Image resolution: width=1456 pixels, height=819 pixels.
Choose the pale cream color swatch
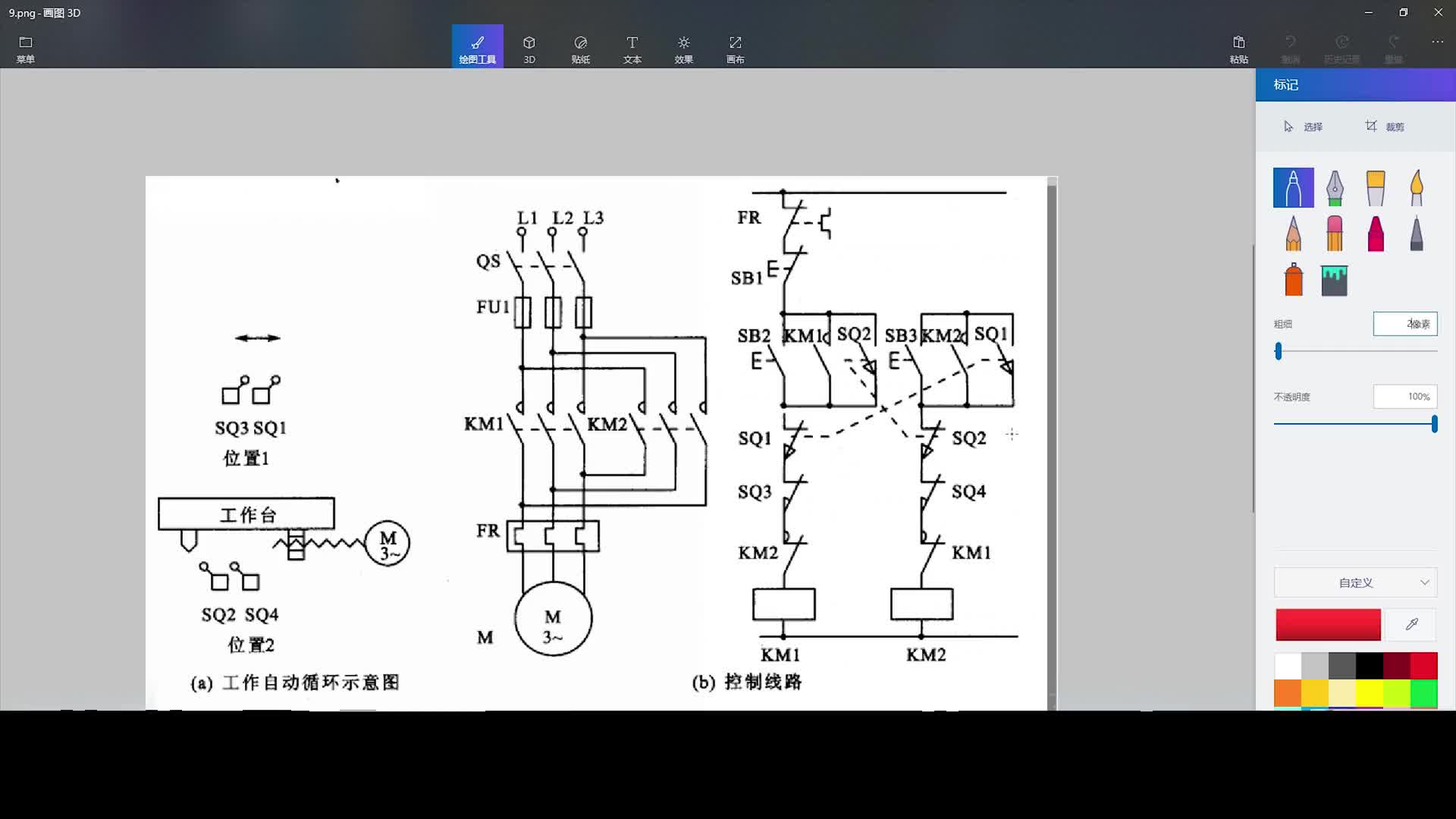coord(1342,693)
